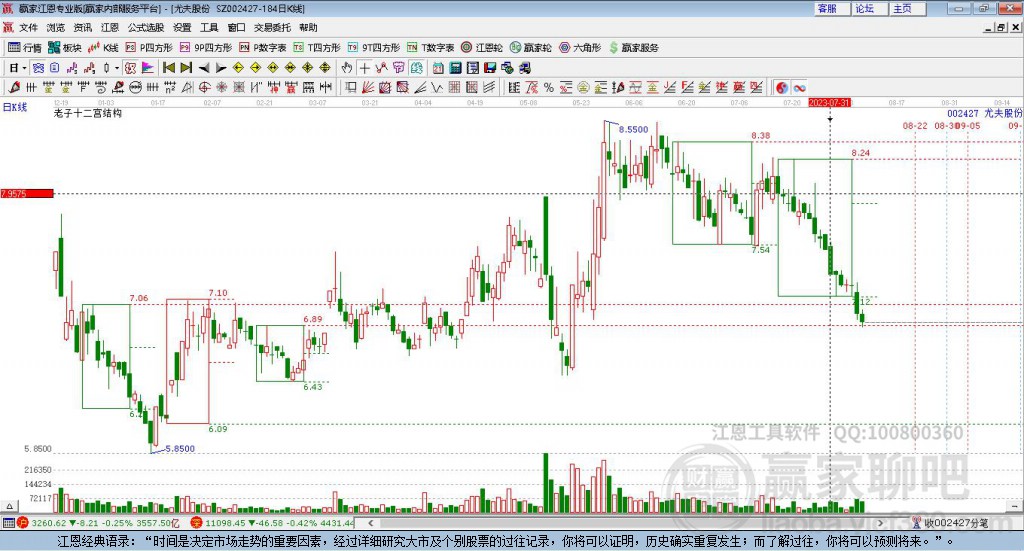This screenshot has height=551, width=1024.
Task: Open the 行情 market quotes view
Action: pos(24,48)
